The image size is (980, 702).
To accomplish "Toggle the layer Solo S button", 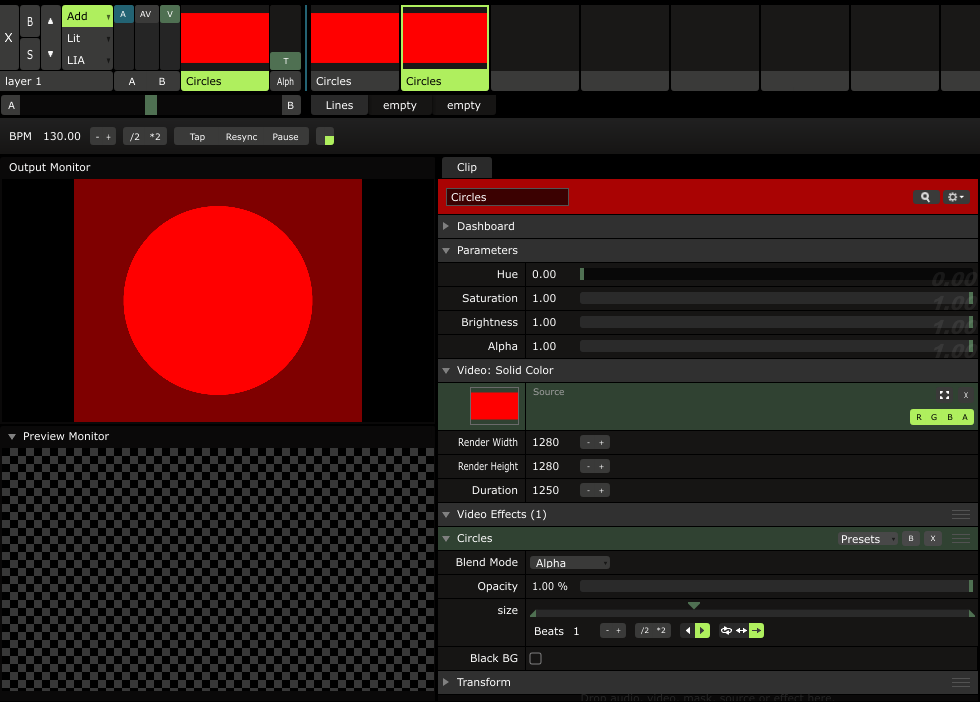I will [30, 54].
